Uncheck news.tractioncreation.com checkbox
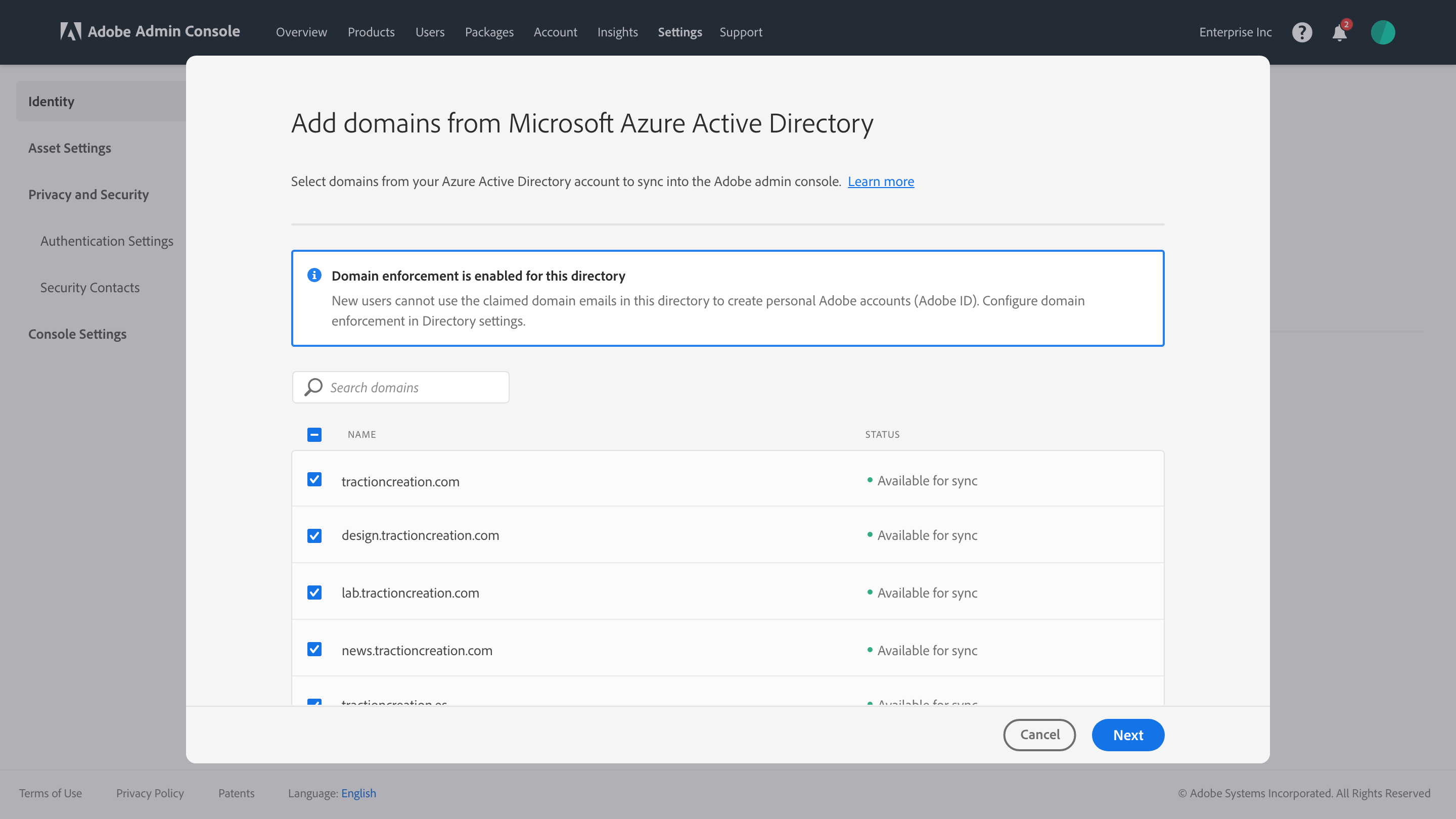 click(314, 649)
